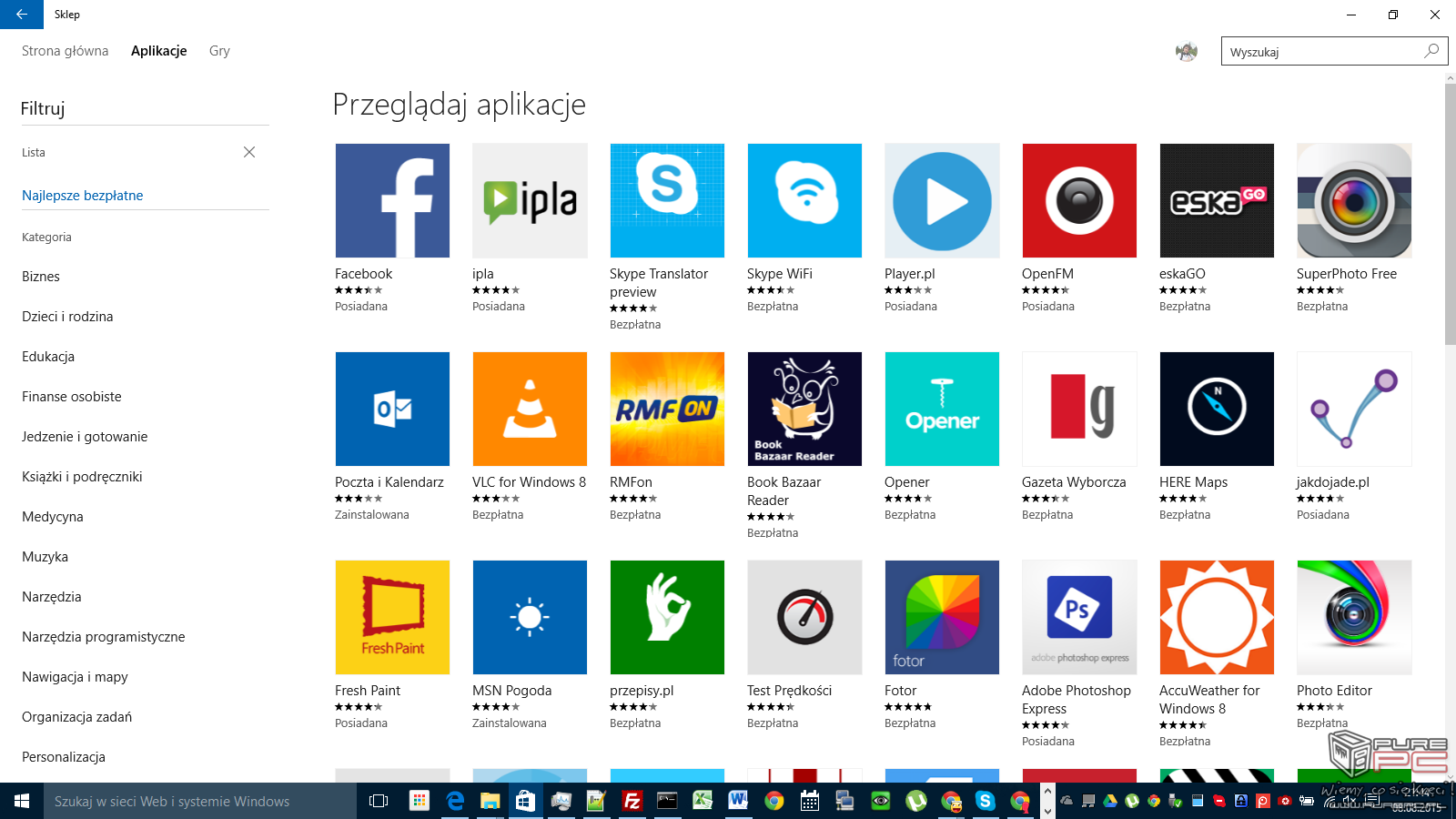This screenshot has width=1456, height=819.
Task: Open the Opener app tile
Action: [942, 409]
